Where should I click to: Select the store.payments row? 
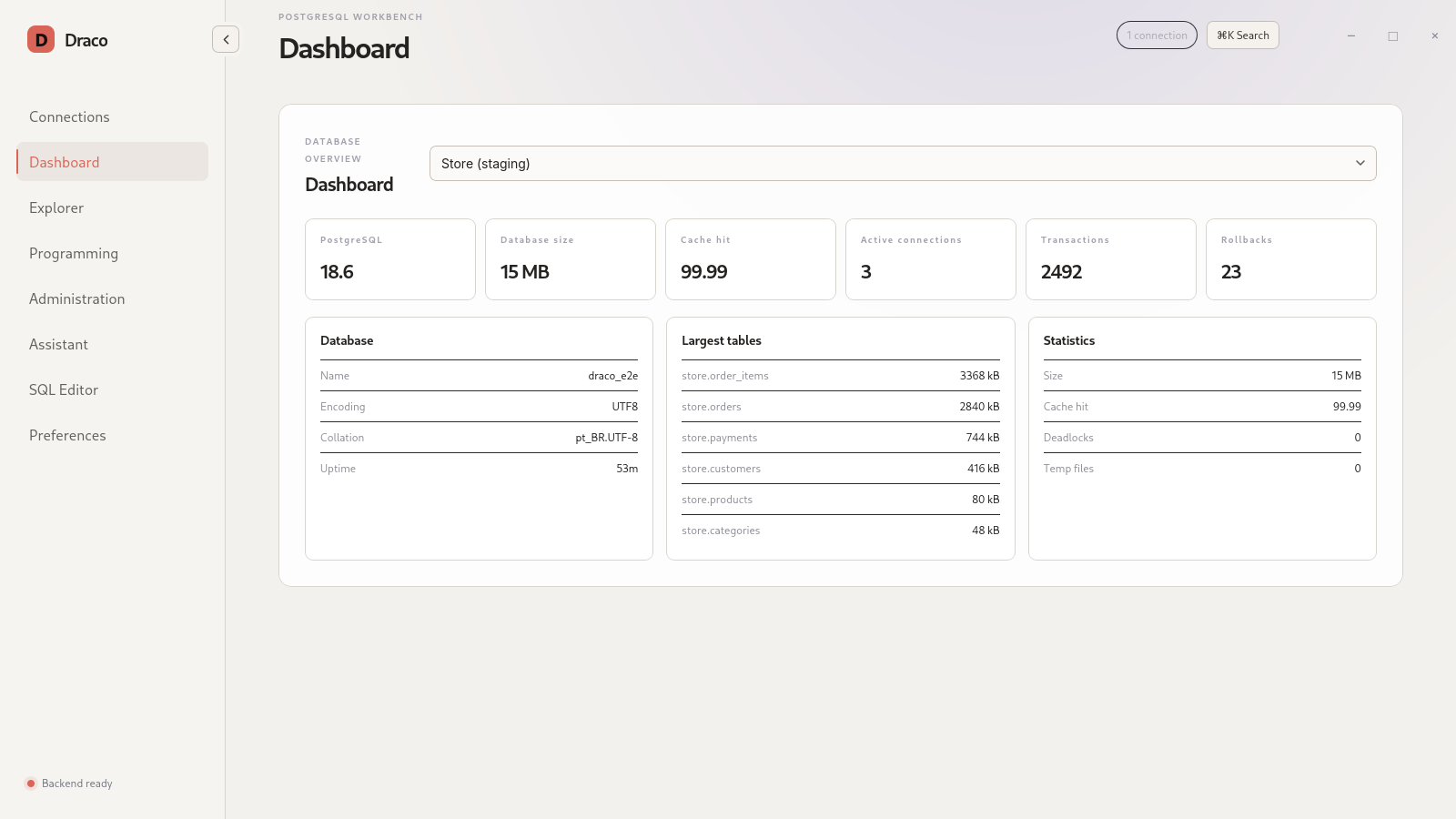pyautogui.click(x=841, y=438)
